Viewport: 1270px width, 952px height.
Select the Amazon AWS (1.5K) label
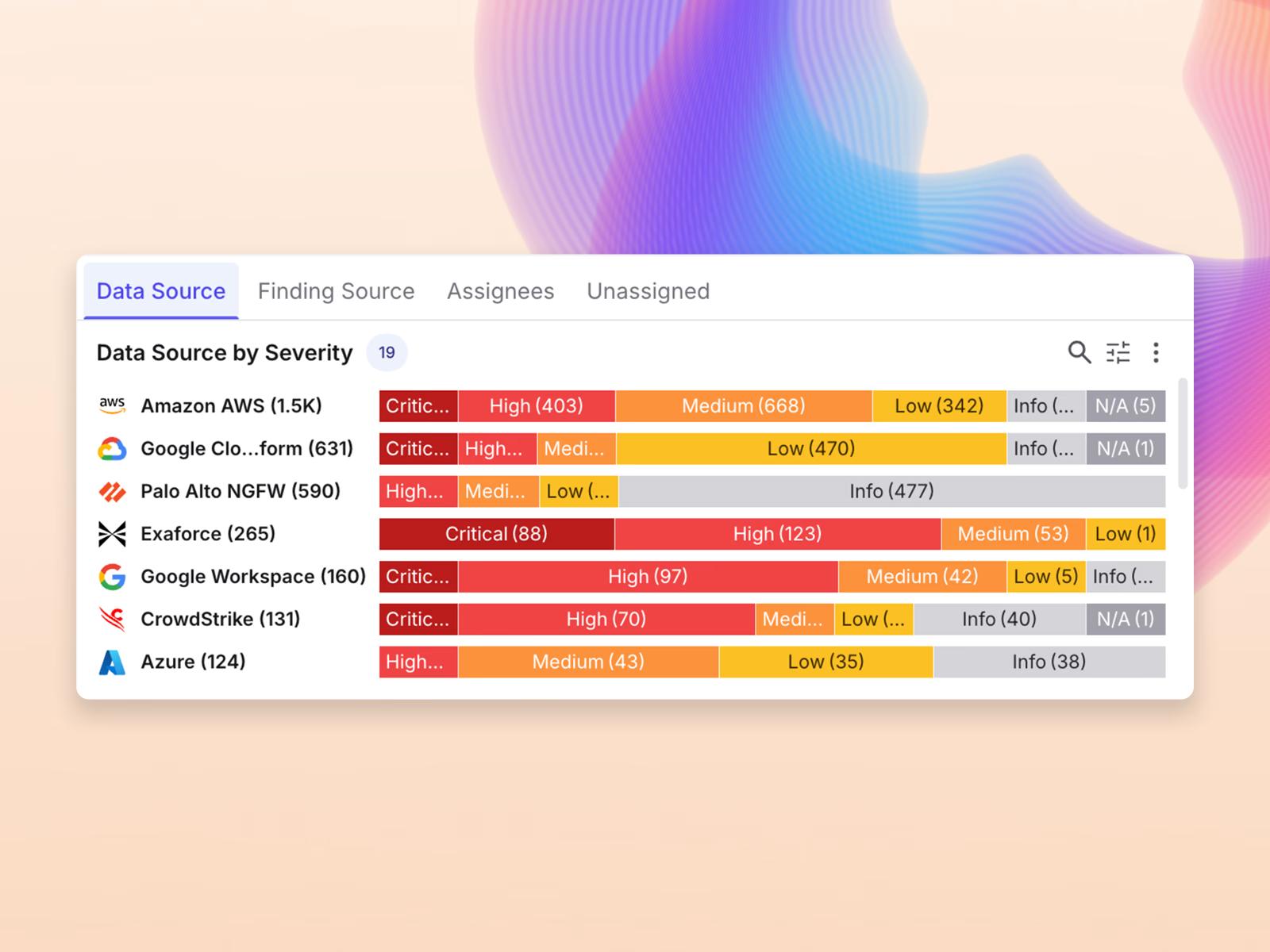(231, 405)
